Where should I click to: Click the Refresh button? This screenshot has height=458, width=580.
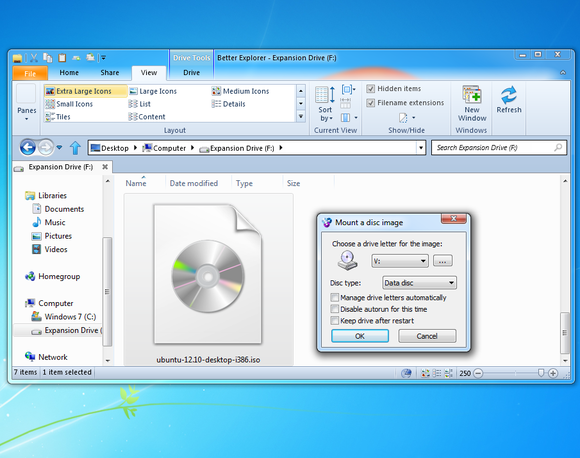point(509,100)
